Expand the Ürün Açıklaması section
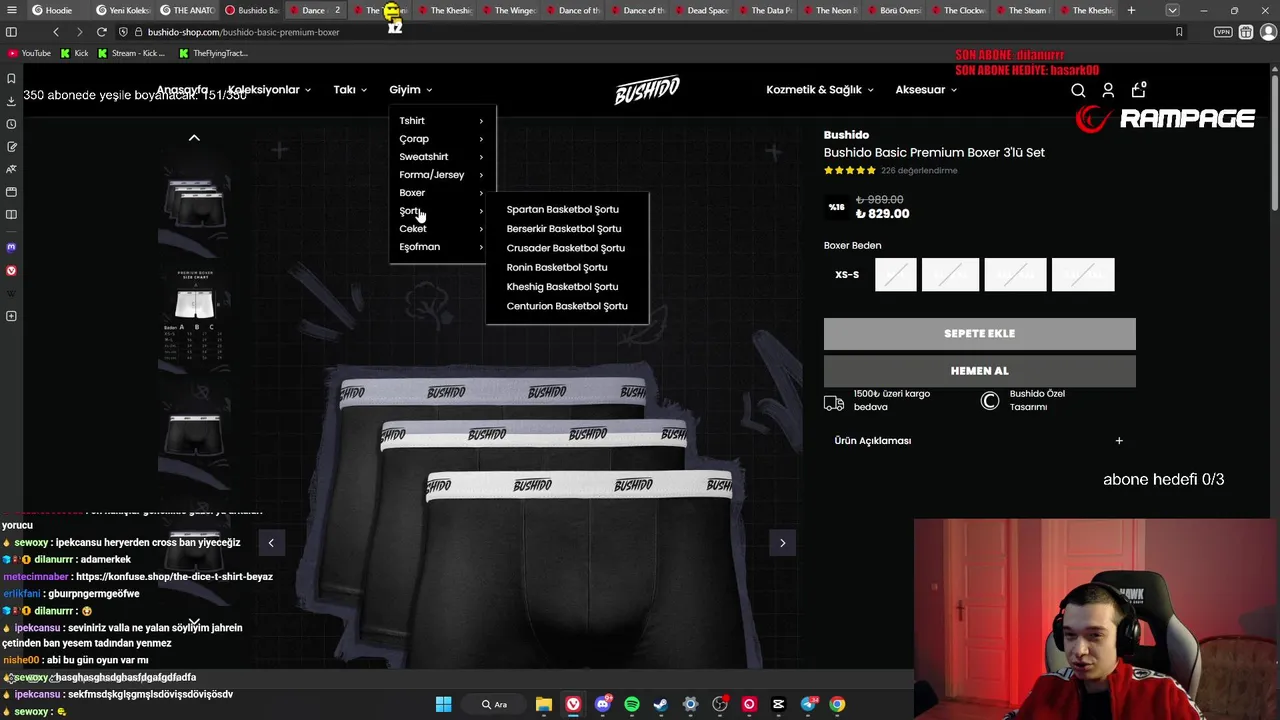The image size is (1280, 720). coord(979,440)
